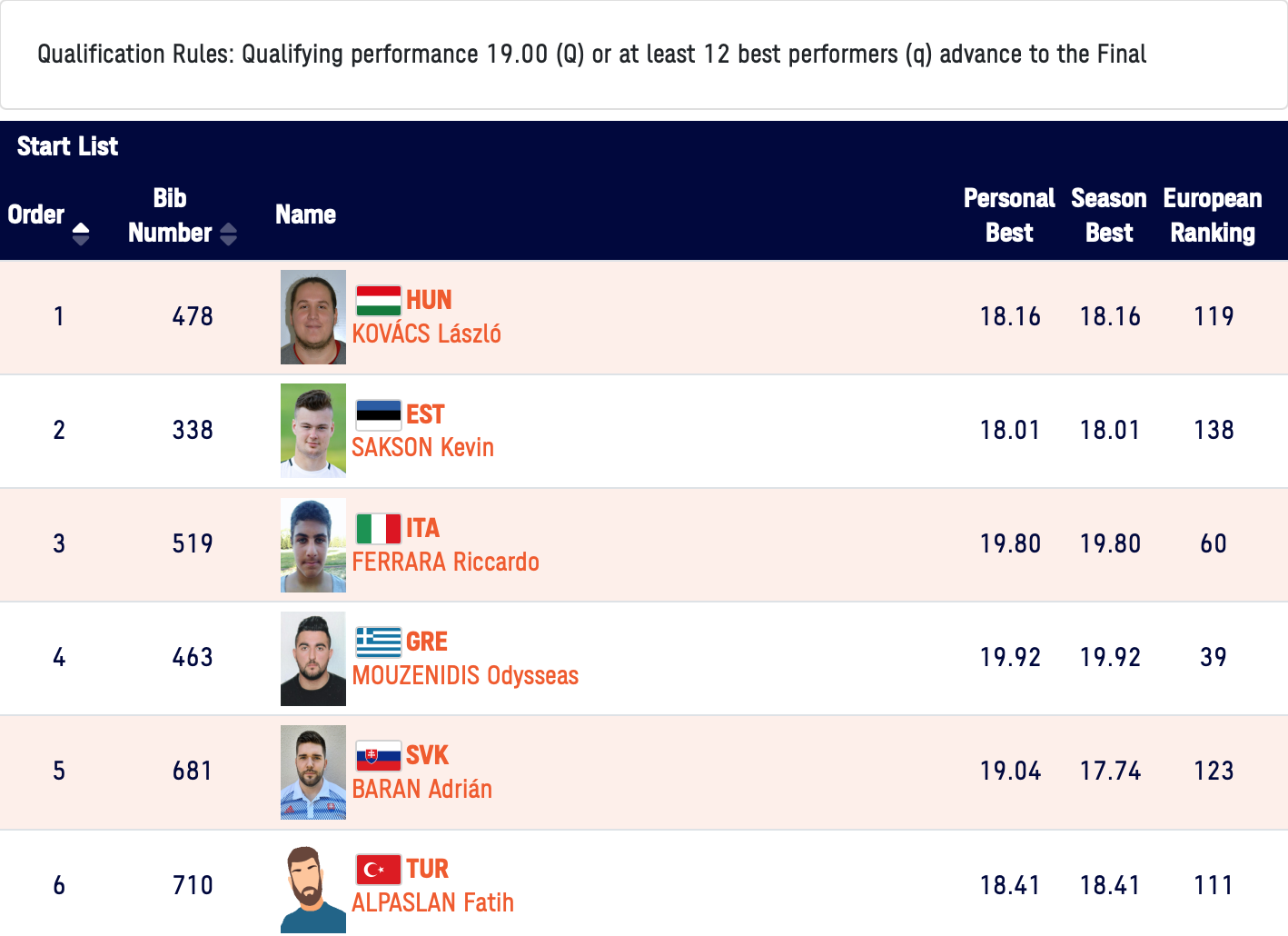This screenshot has width=1288, height=936.
Task: Click the HUN country code
Action: click(x=429, y=300)
